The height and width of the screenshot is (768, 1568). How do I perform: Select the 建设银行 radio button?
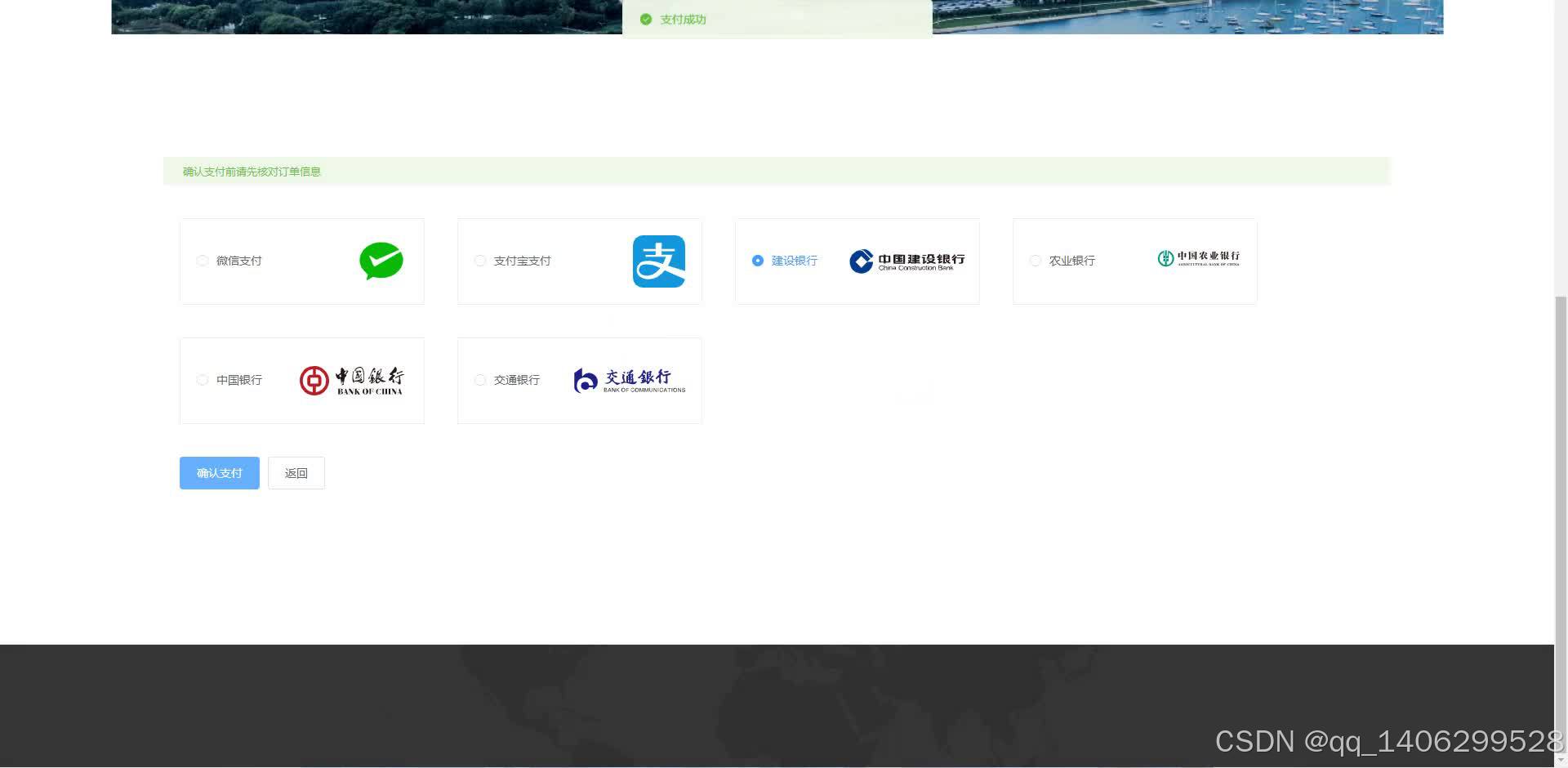[x=758, y=261]
